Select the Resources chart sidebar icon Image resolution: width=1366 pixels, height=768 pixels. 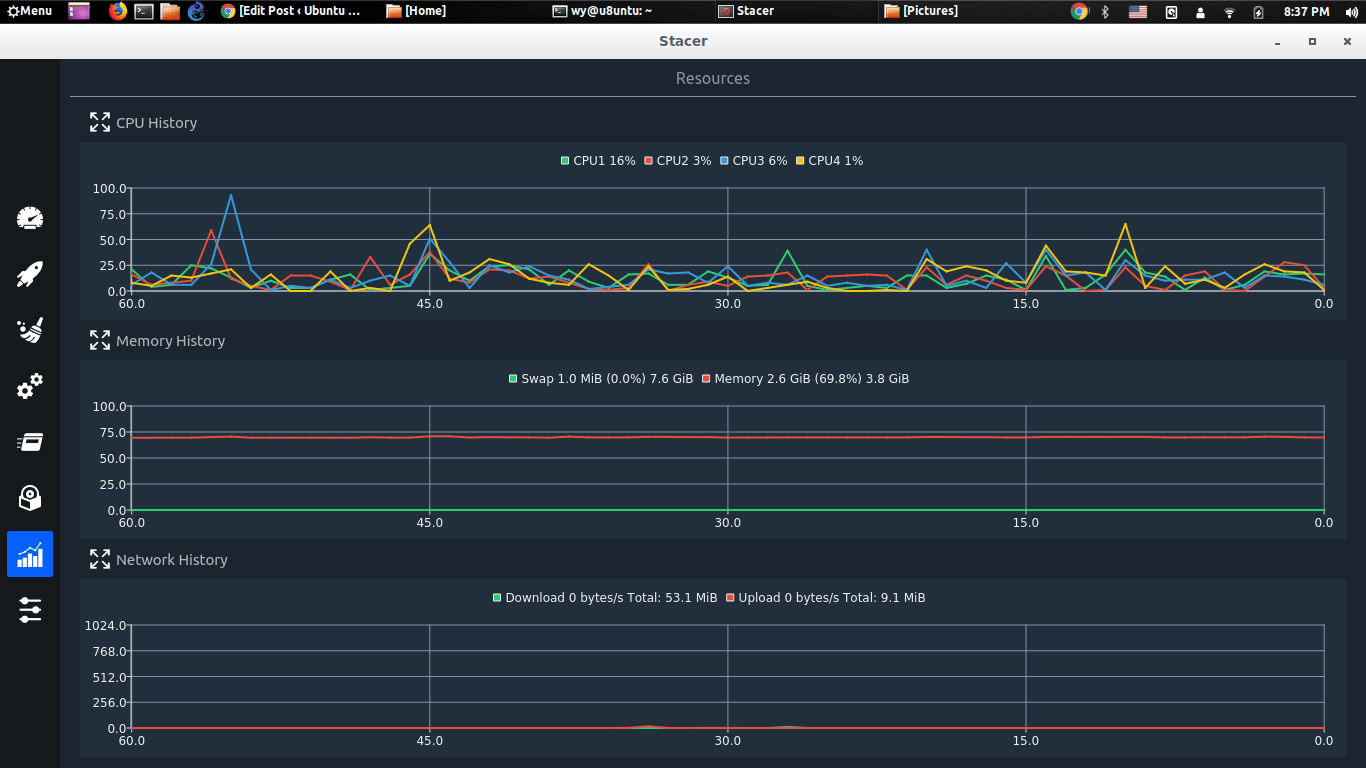pos(30,554)
